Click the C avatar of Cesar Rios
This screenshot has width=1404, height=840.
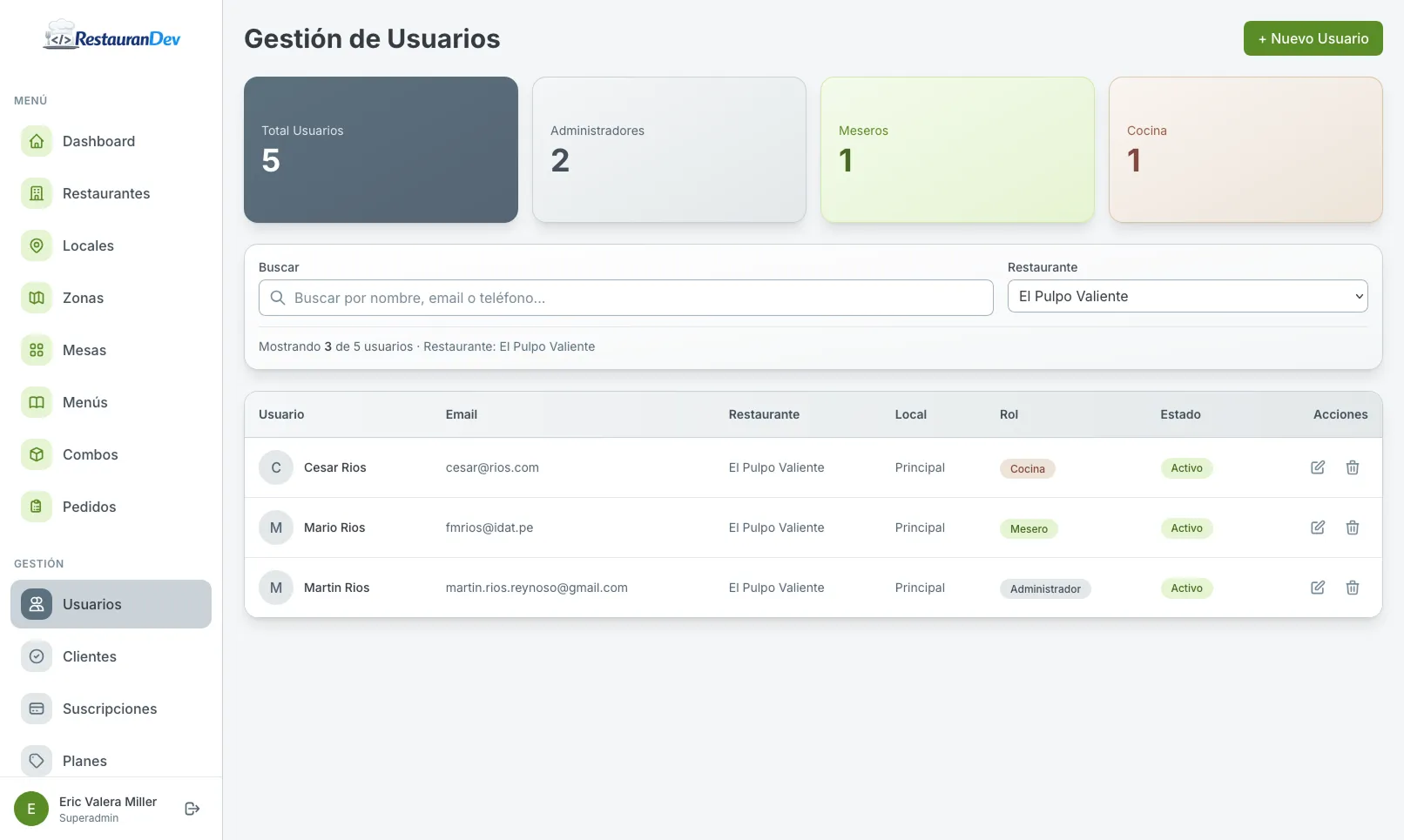pyautogui.click(x=276, y=467)
